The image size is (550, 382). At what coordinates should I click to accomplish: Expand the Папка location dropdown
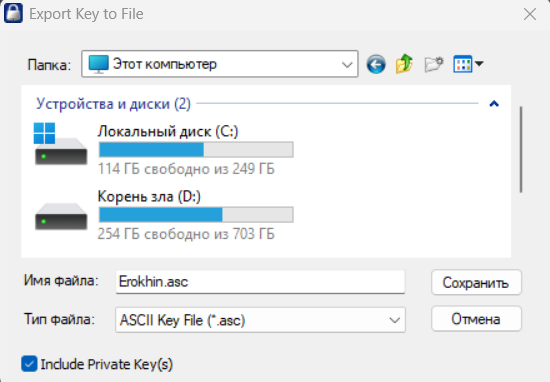click(347, 65)
